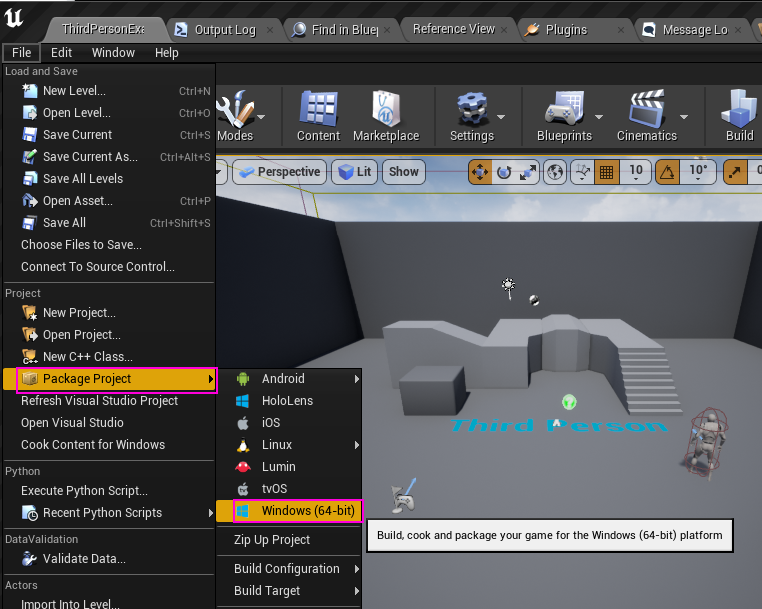Close the Output Log tab
762x609 pixels.
pyautogui.click(x=270, y=30)
